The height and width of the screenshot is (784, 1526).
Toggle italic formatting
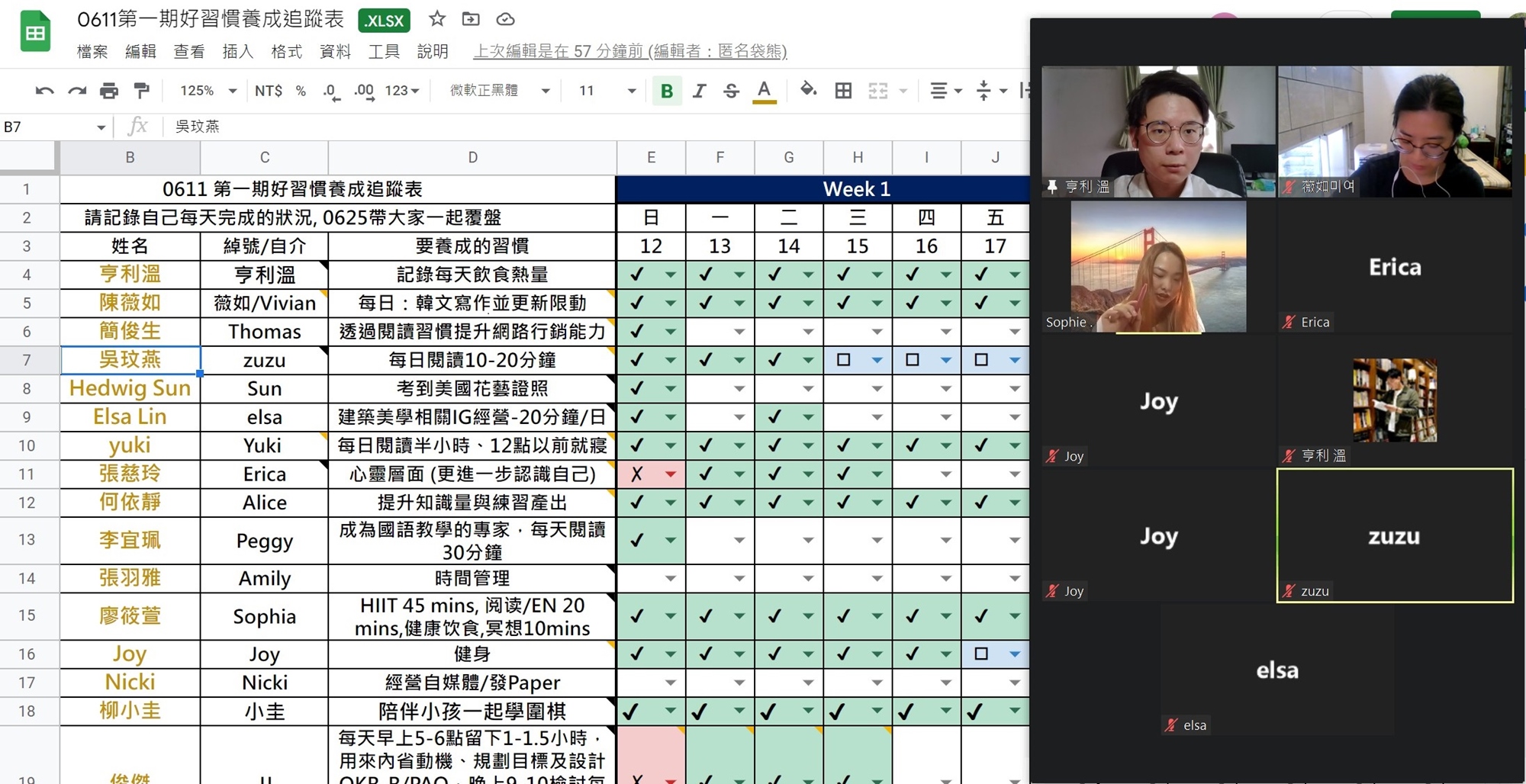(x=699, y=91)
